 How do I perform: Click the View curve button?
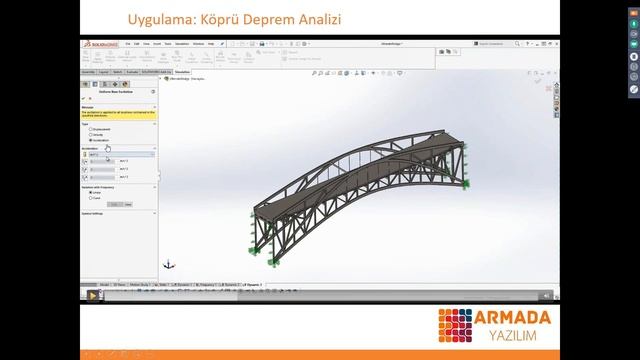[128, 204]
